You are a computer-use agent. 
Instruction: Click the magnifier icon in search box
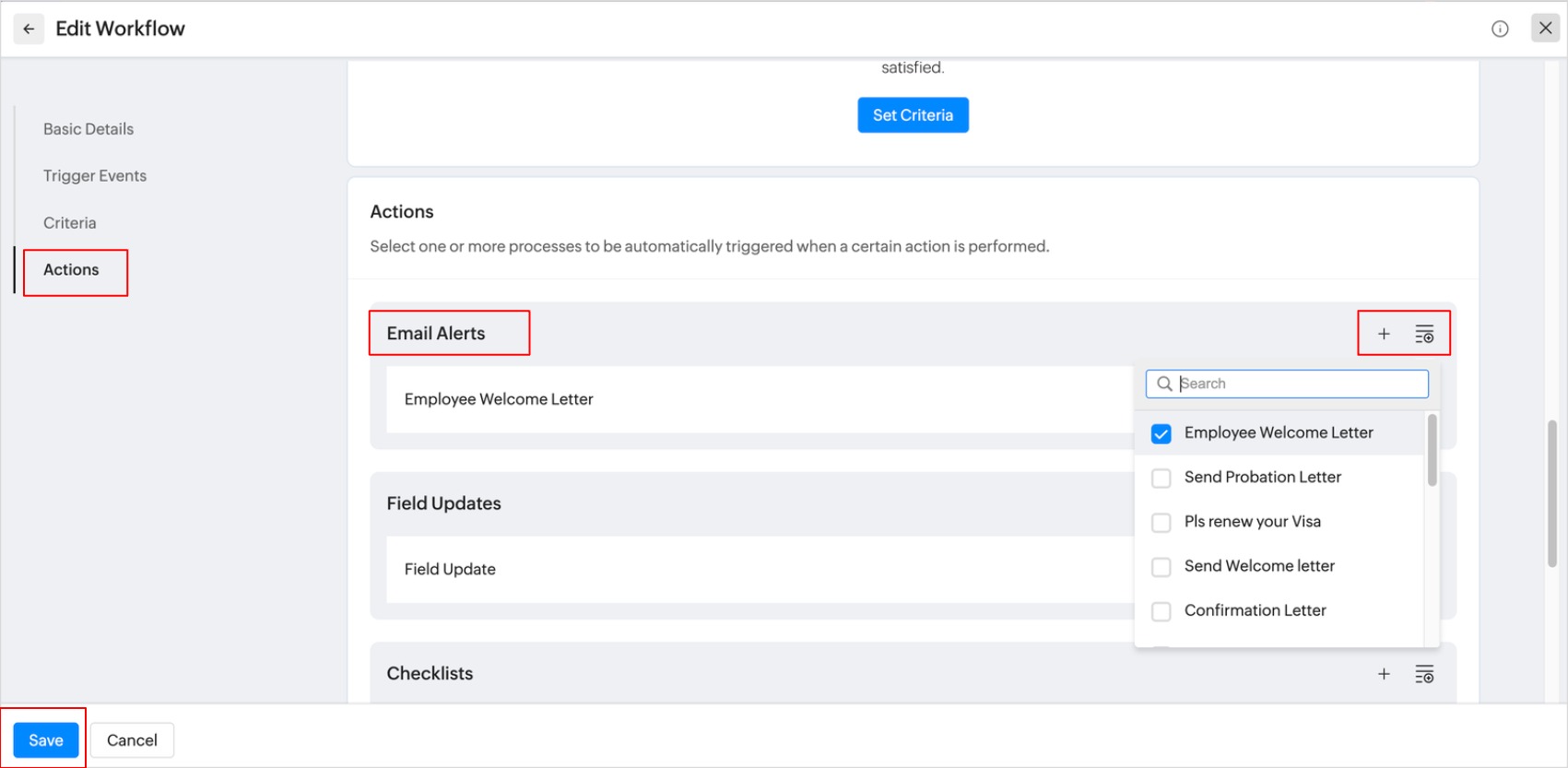pos(1165,384)
